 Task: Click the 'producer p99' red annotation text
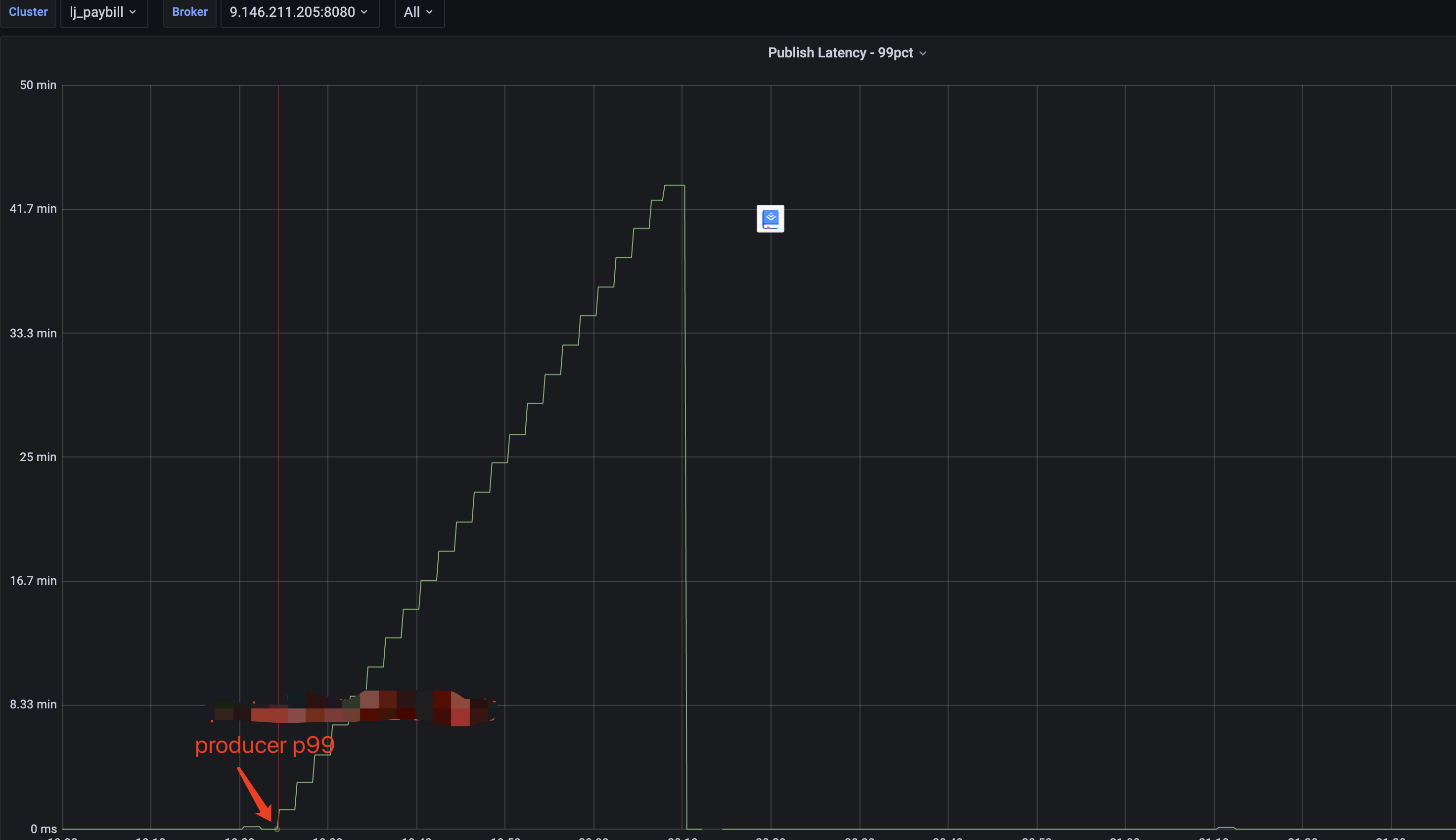[x=265, y=745]
